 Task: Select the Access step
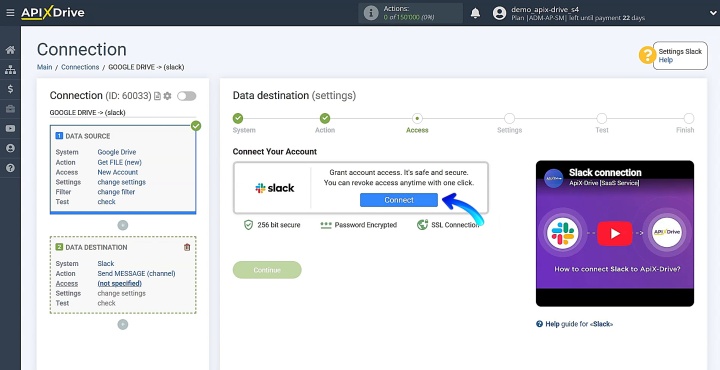[417, 118]
